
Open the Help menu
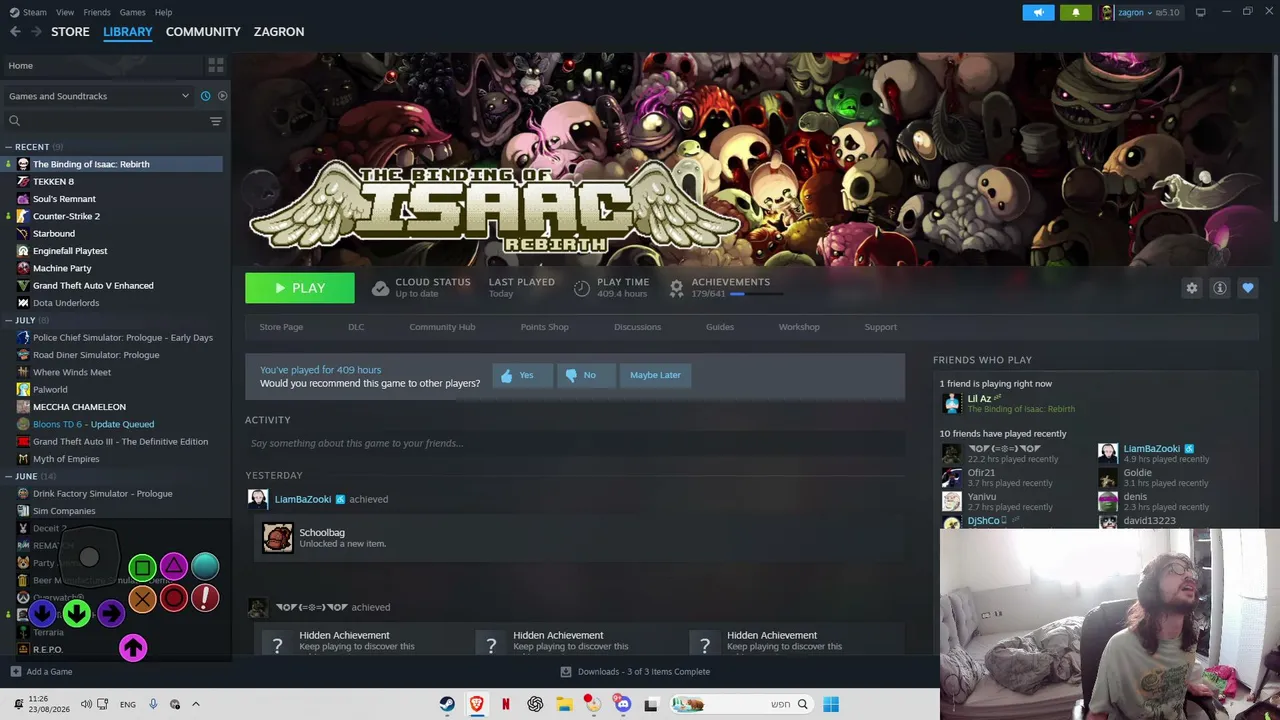click(x=163, y=12)
